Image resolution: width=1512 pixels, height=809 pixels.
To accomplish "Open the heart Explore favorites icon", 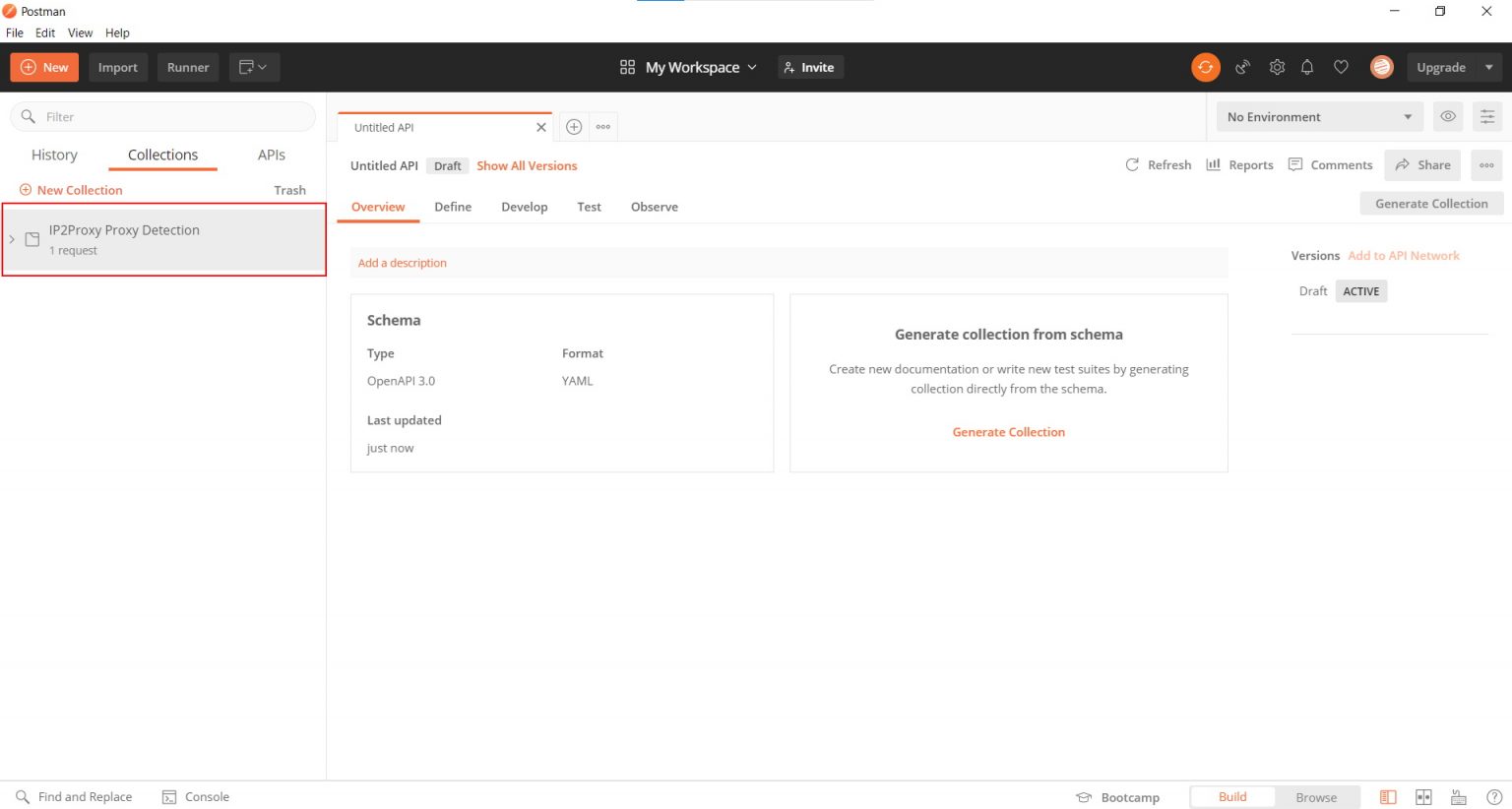I will coord(1341,67).
